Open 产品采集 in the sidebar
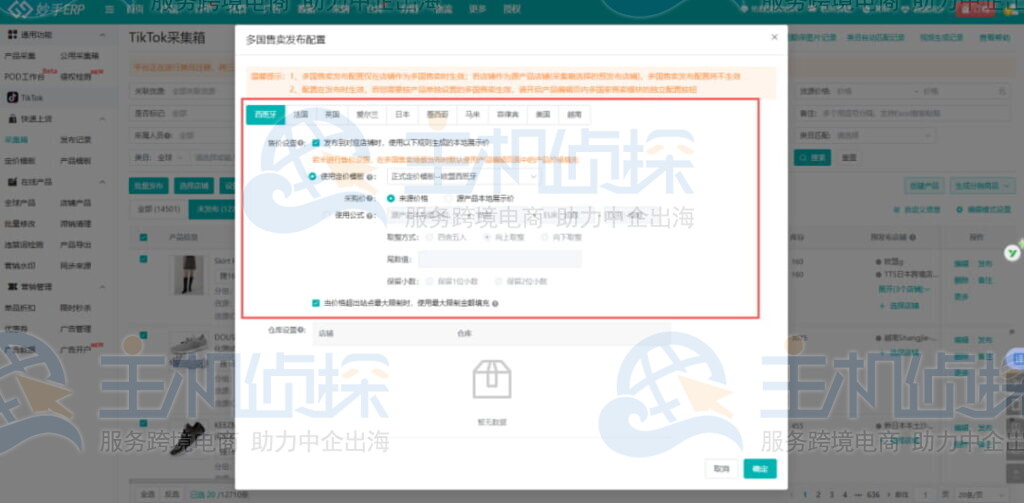This screenshot has width=1024, height=503. tap(20, 56)
